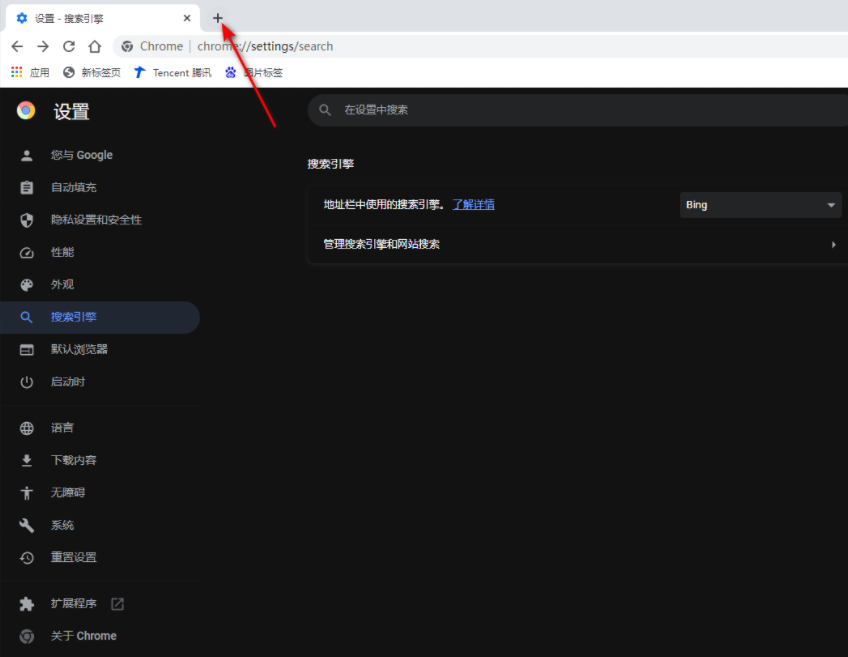
Task: Click the accessibility icon for 无障碍
Action: tap(26, 493)
